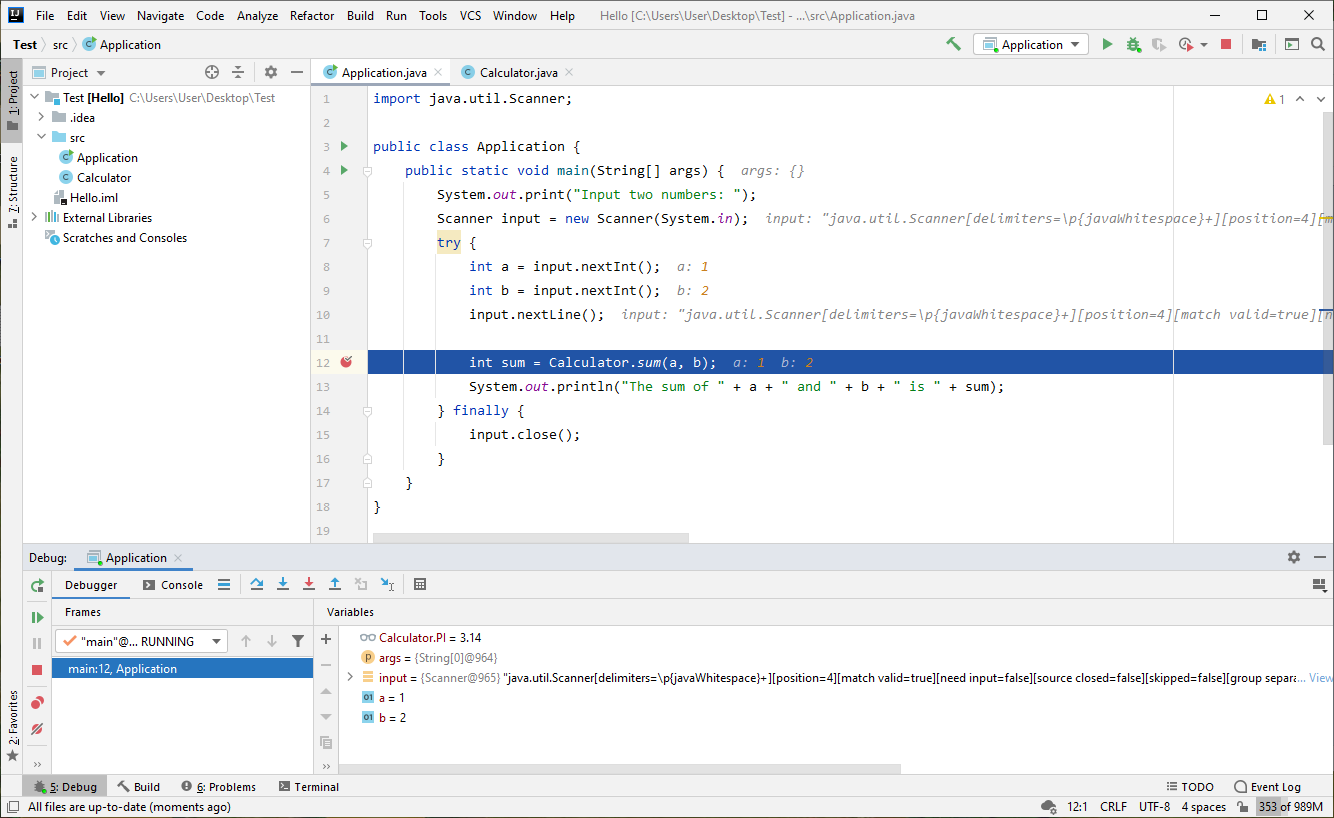The width and height of the screenshot is (1334, 818).
Task: Open the Evaluate Expression calculator icon
Action: (420, 584)
